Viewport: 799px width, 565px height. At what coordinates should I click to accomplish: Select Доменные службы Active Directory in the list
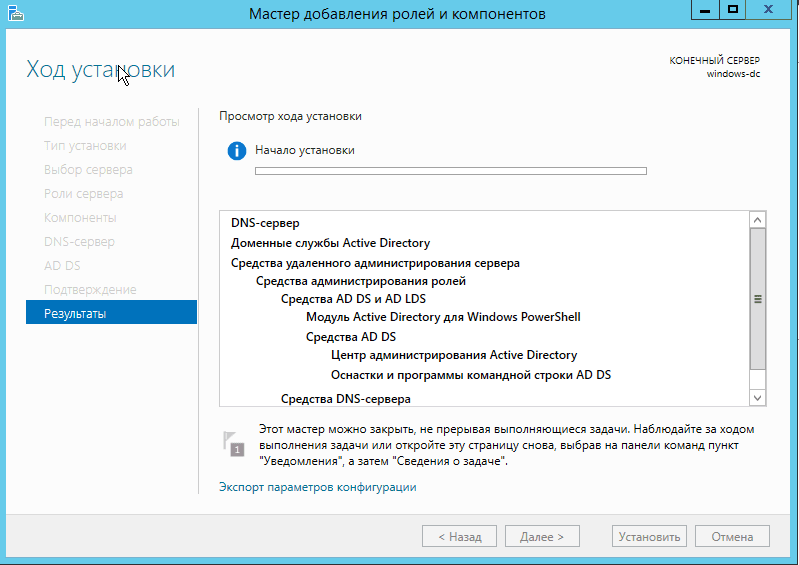click(330, 243)
